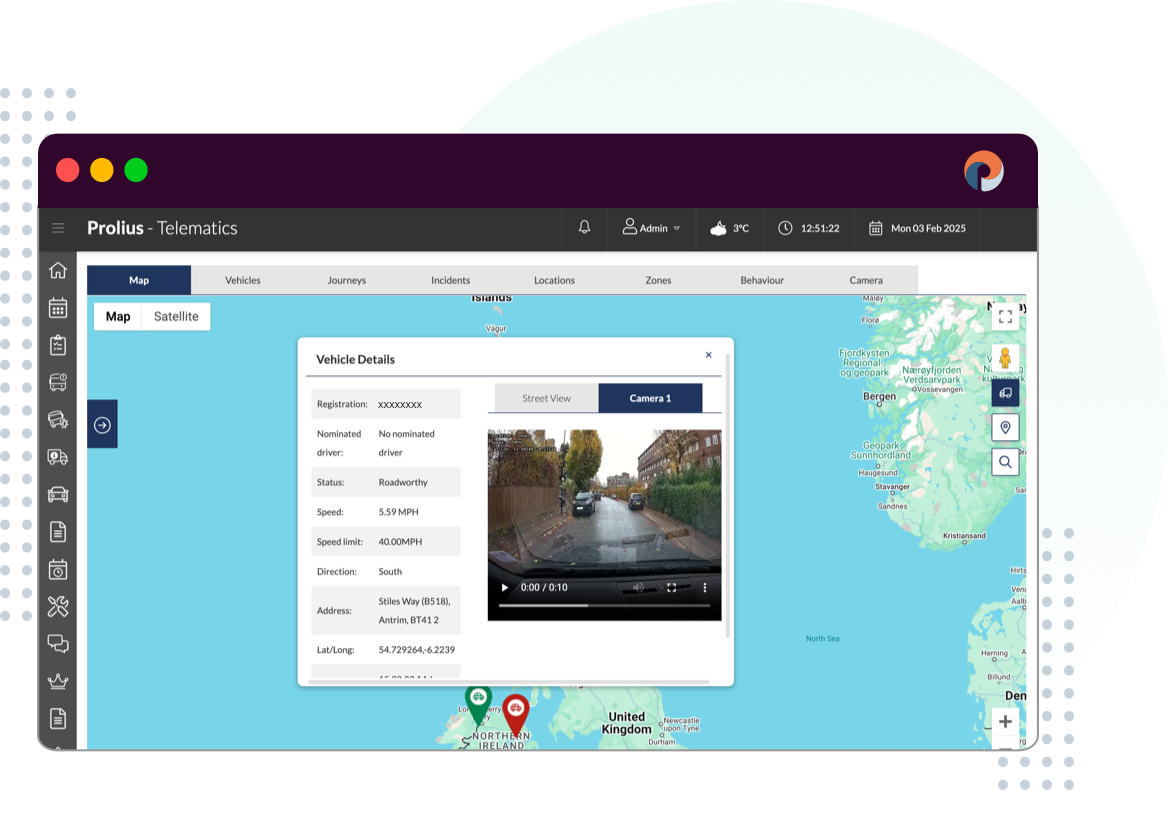Image resolution: width=1168 pixels, height=818 pixels.
Task: Click the crown icon in the sidebar
Action: tap(58, 682)
